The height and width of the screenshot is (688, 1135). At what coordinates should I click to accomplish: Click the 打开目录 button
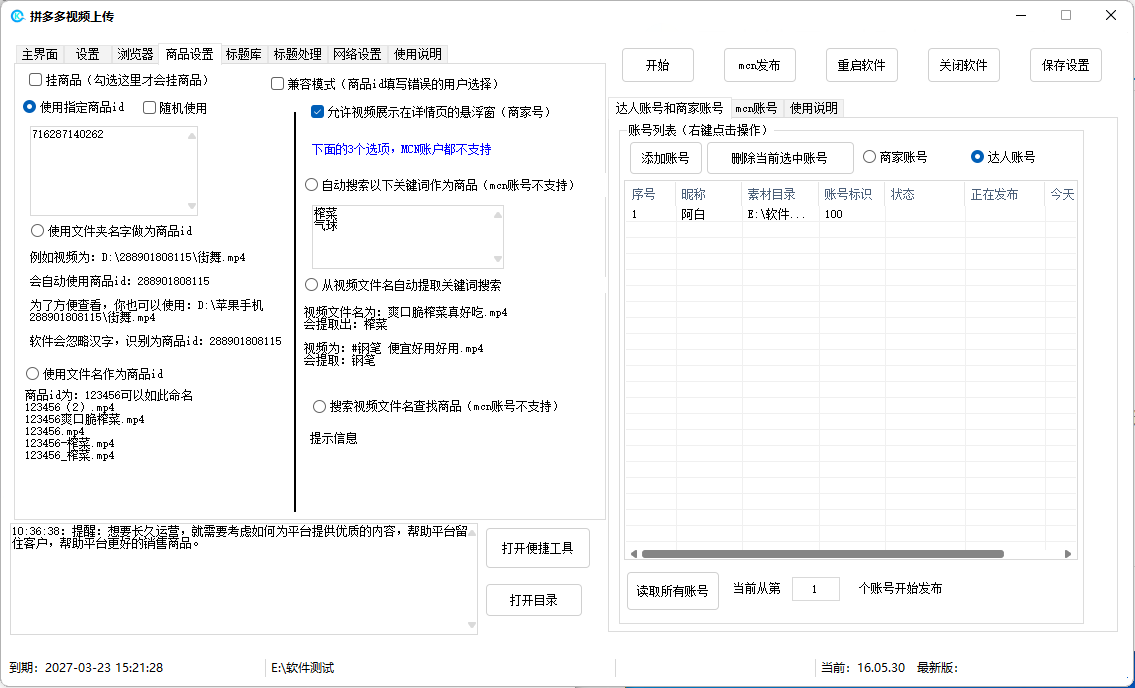coord(533,600)
